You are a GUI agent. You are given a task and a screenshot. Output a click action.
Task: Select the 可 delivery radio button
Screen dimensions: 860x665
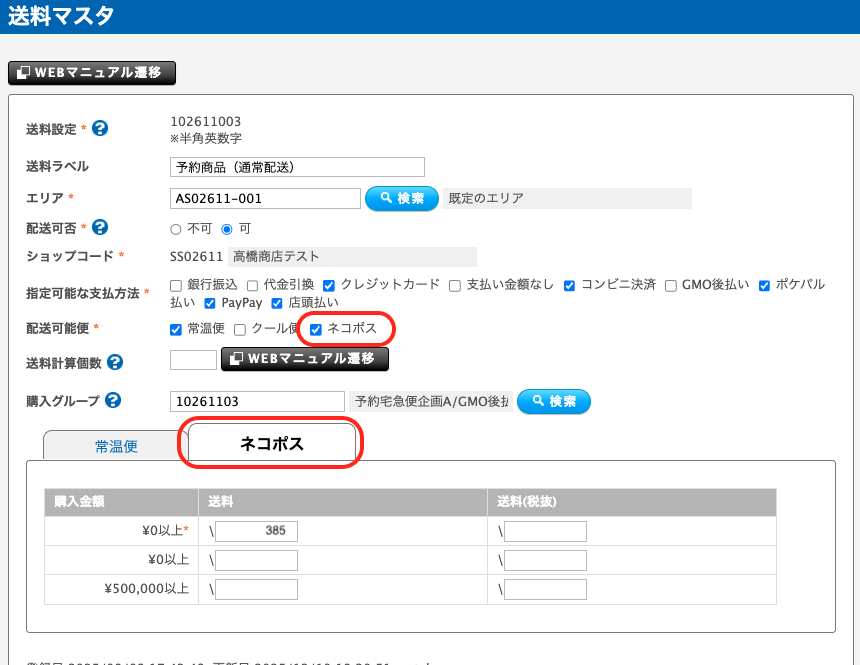pyautogui.click(x=227, y=229)
